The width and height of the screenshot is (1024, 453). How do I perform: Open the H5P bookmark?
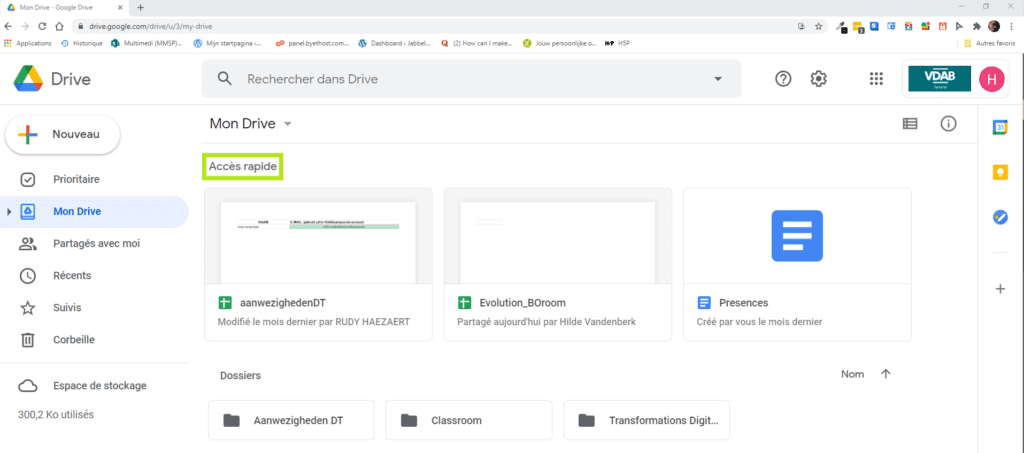coord(618,43)
